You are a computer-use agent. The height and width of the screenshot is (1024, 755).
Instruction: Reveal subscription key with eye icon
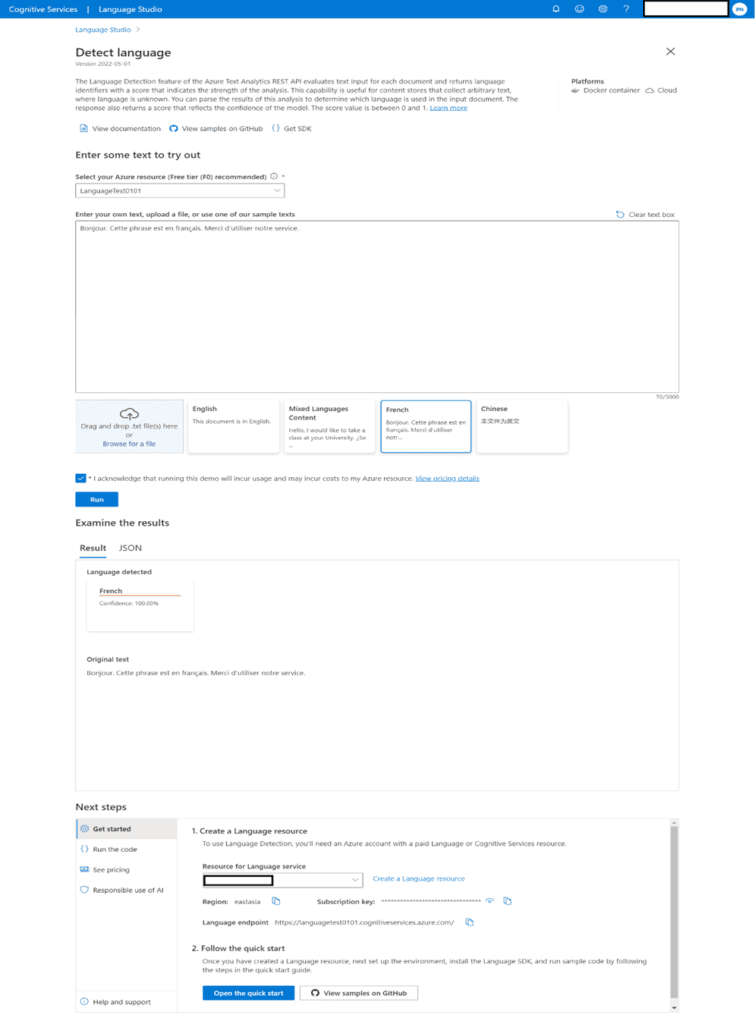pyautogui.click(x=490, y=901)
